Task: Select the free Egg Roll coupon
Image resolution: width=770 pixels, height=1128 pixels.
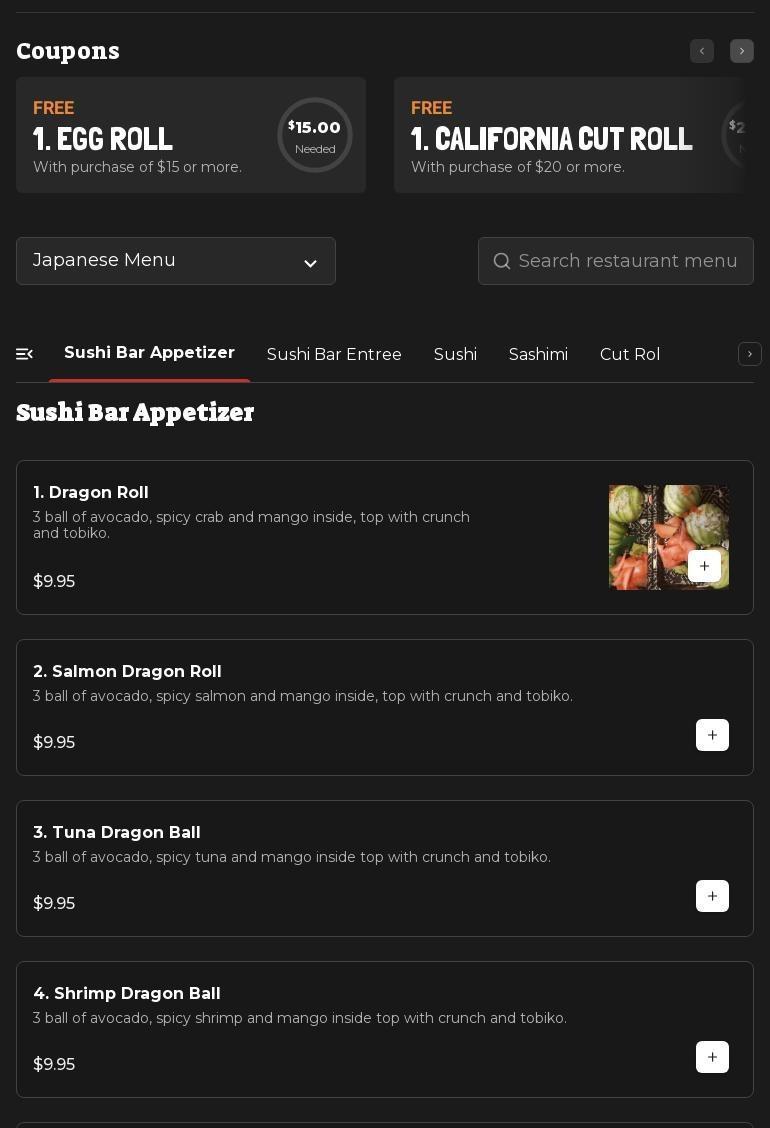Action: pyautogui.click(x=191, y=135)
